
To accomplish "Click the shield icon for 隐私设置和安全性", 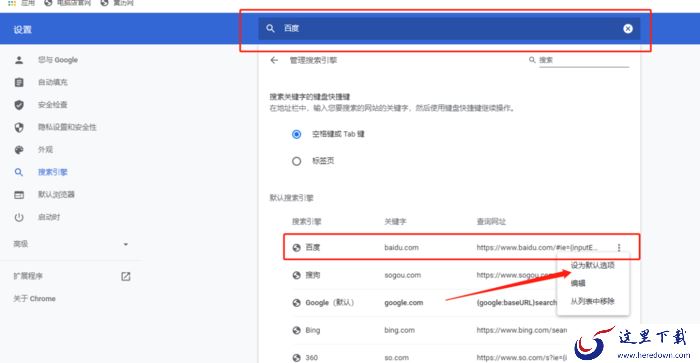I will [x=19, y=127].
